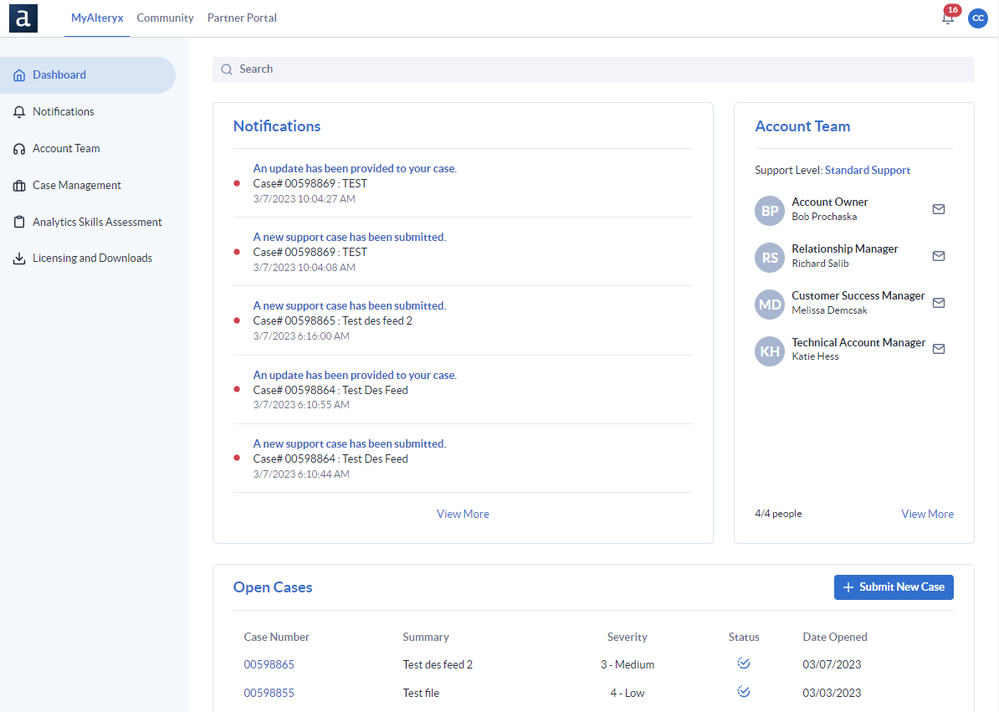Click the Analytics Skills Assessment clipboard icon
Viewport: 999px width, 712px height.
(x=19, y=222)
